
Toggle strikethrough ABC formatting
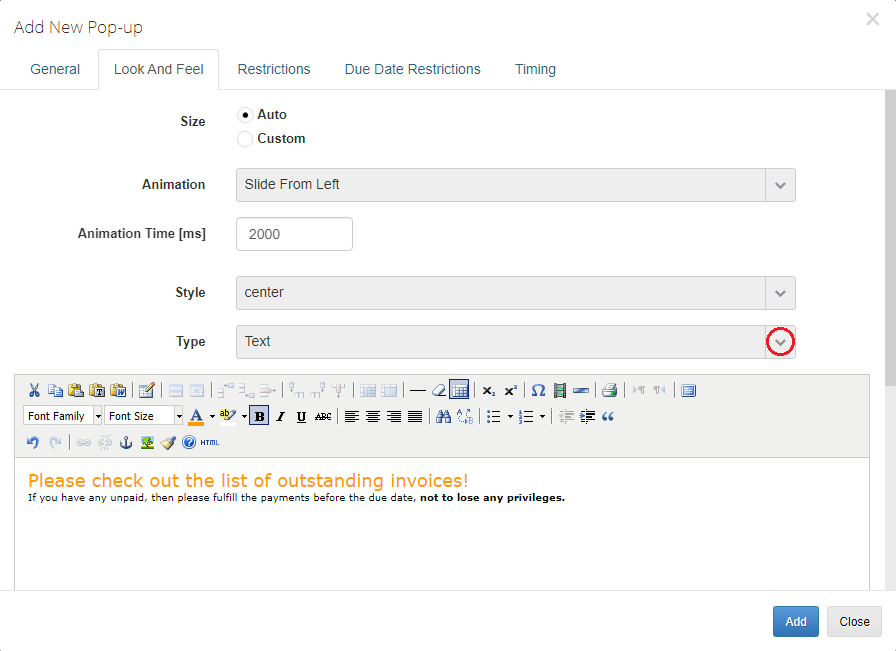pos(323,417)
